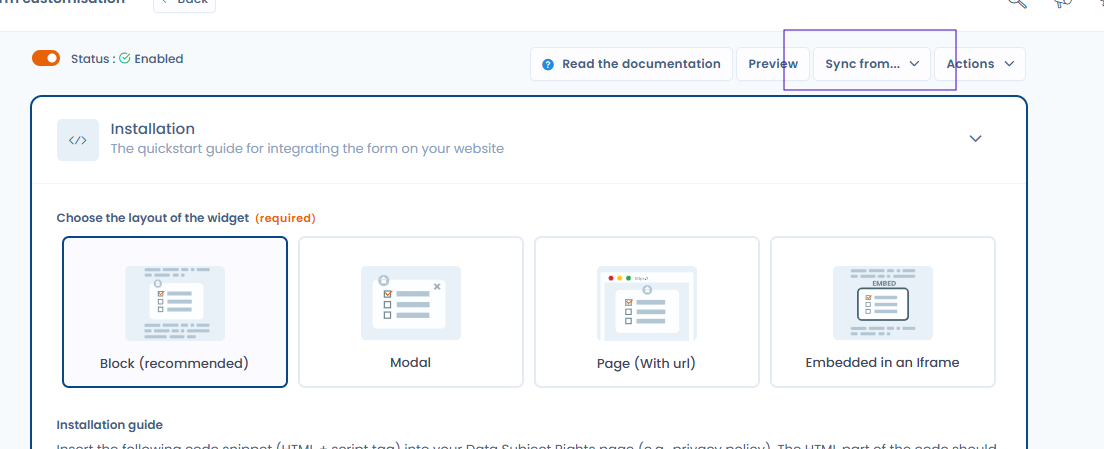Click the Back button at top
This screenshot has width=1104, height=449.
pos(184,3)
